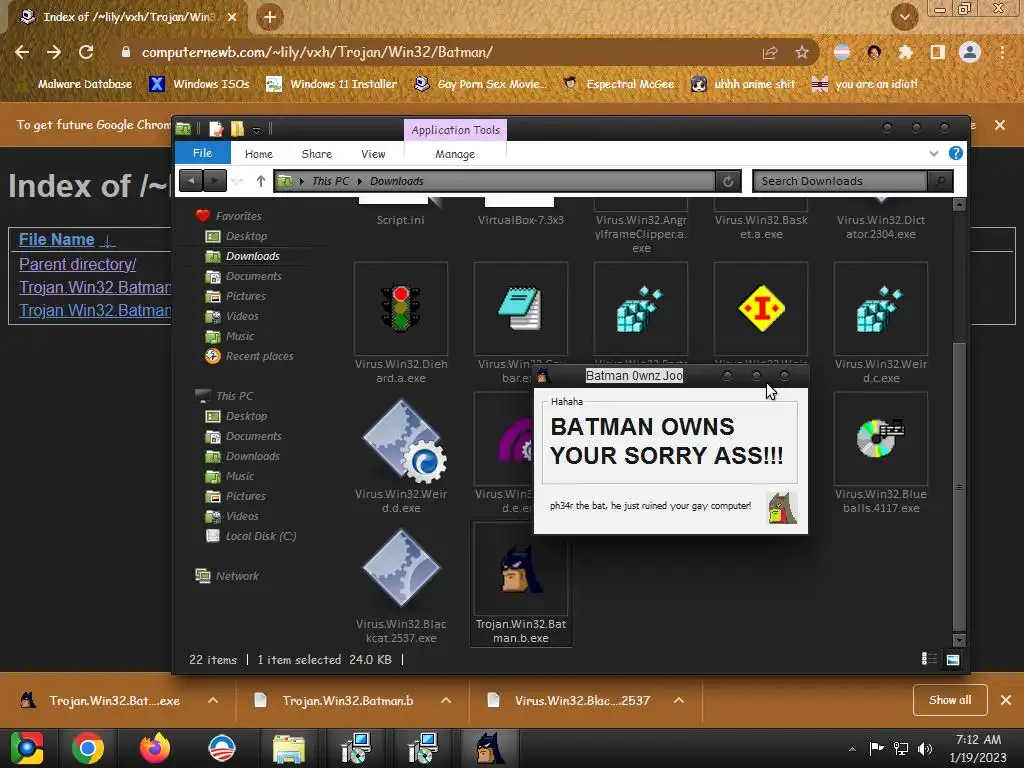
Task: Click Chrome's forward navigation arrow
Action: tap(54, 52)
